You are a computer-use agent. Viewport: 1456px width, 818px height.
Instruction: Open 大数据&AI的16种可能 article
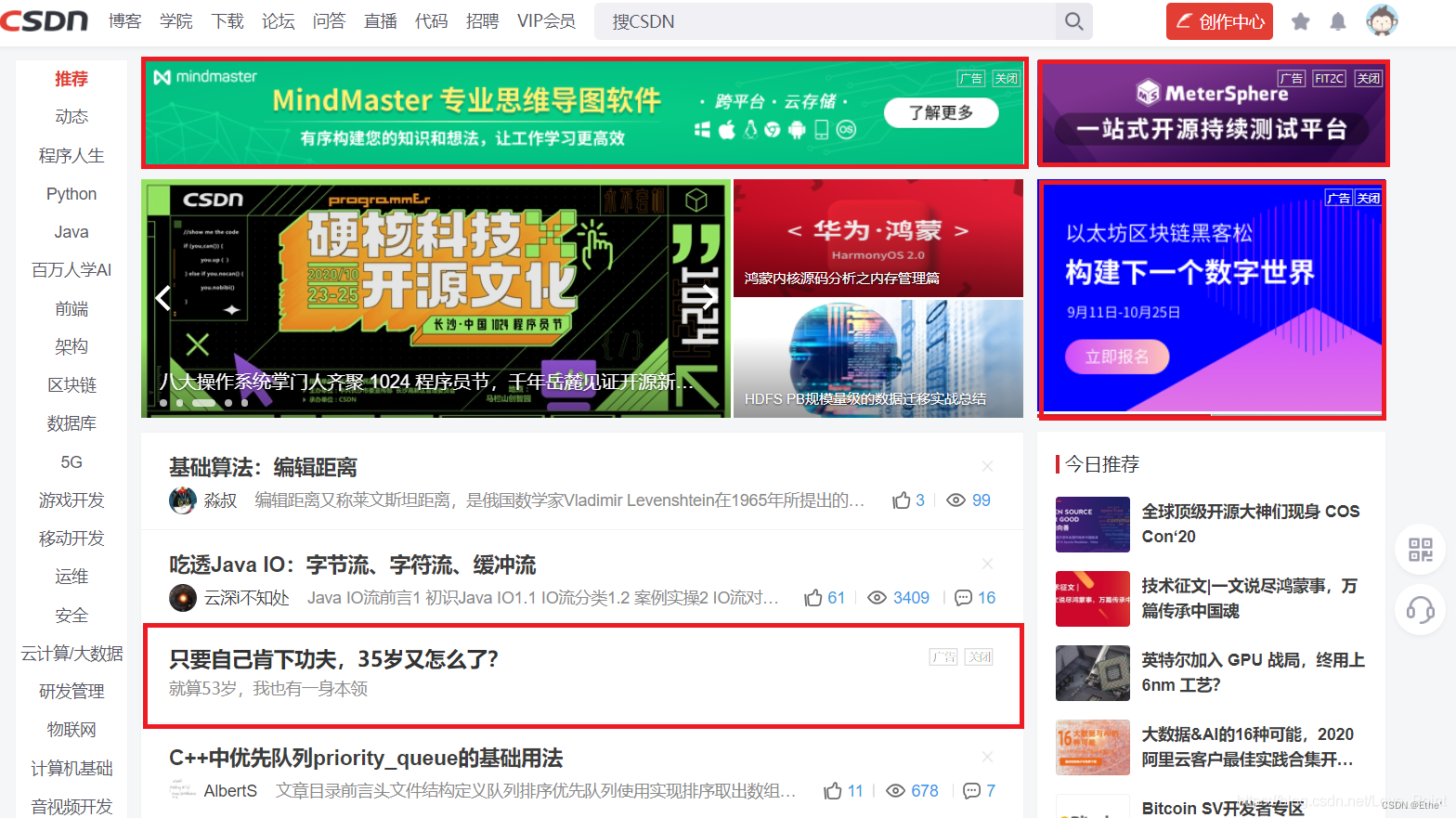pos(1247,747)
